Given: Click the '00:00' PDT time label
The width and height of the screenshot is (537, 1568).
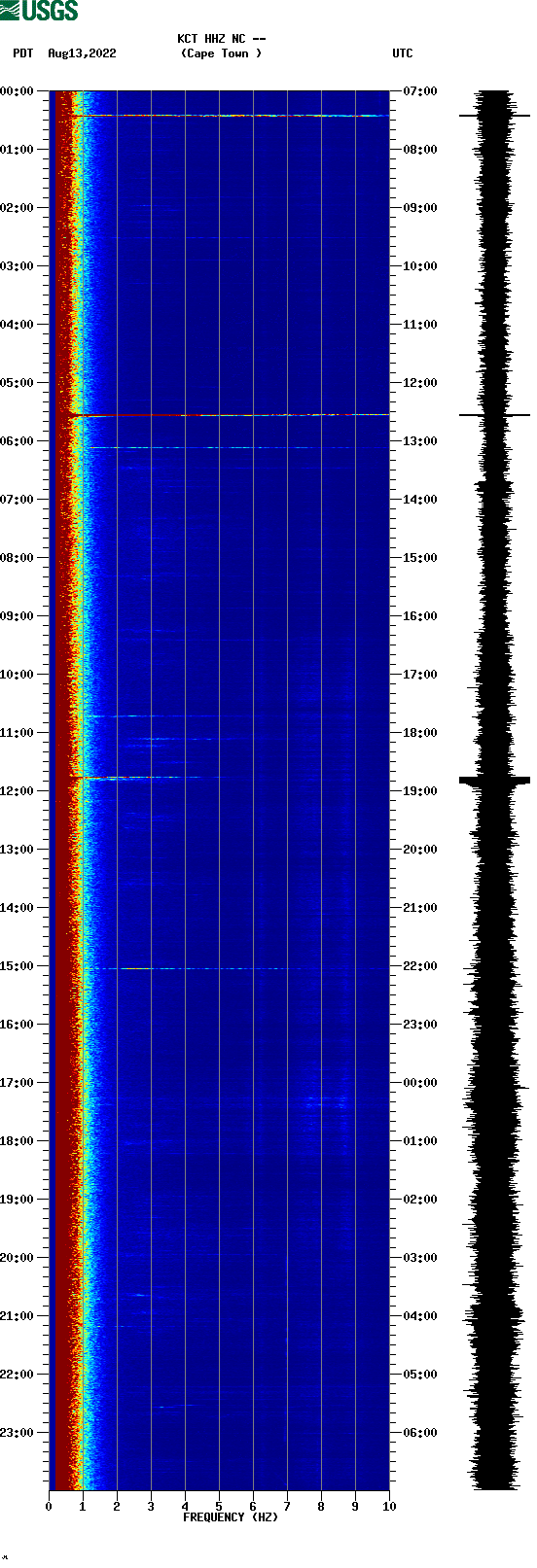Looking at the screenshot, I should (x=16, y=91).
